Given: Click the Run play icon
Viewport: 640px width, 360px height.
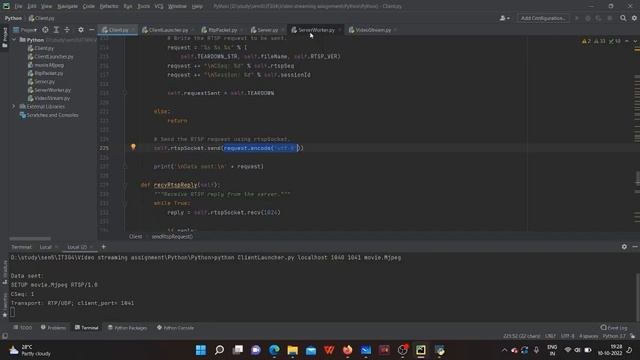Looking at the screenshot, I should 577,18.
